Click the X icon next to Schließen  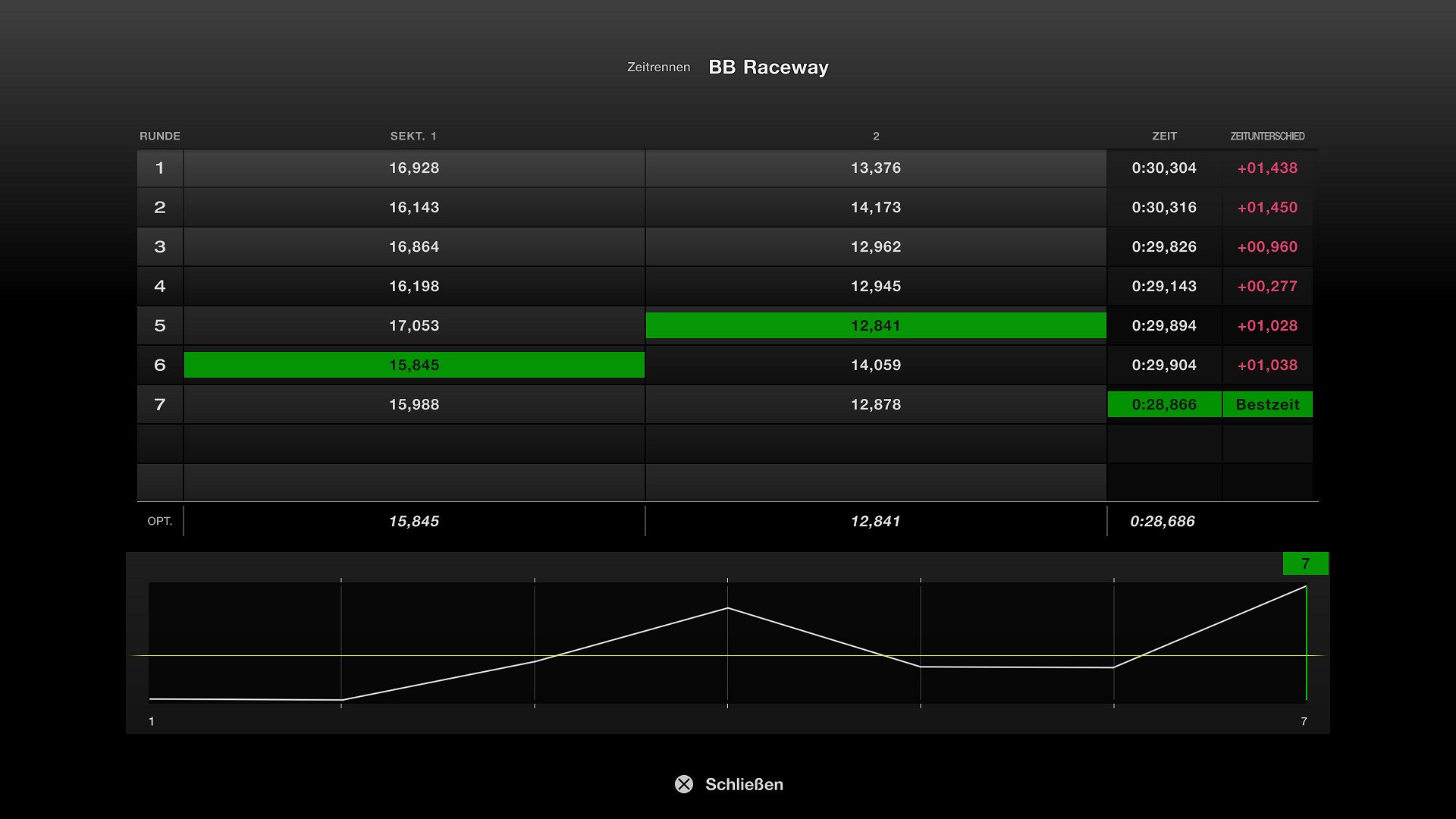[684, 784]
